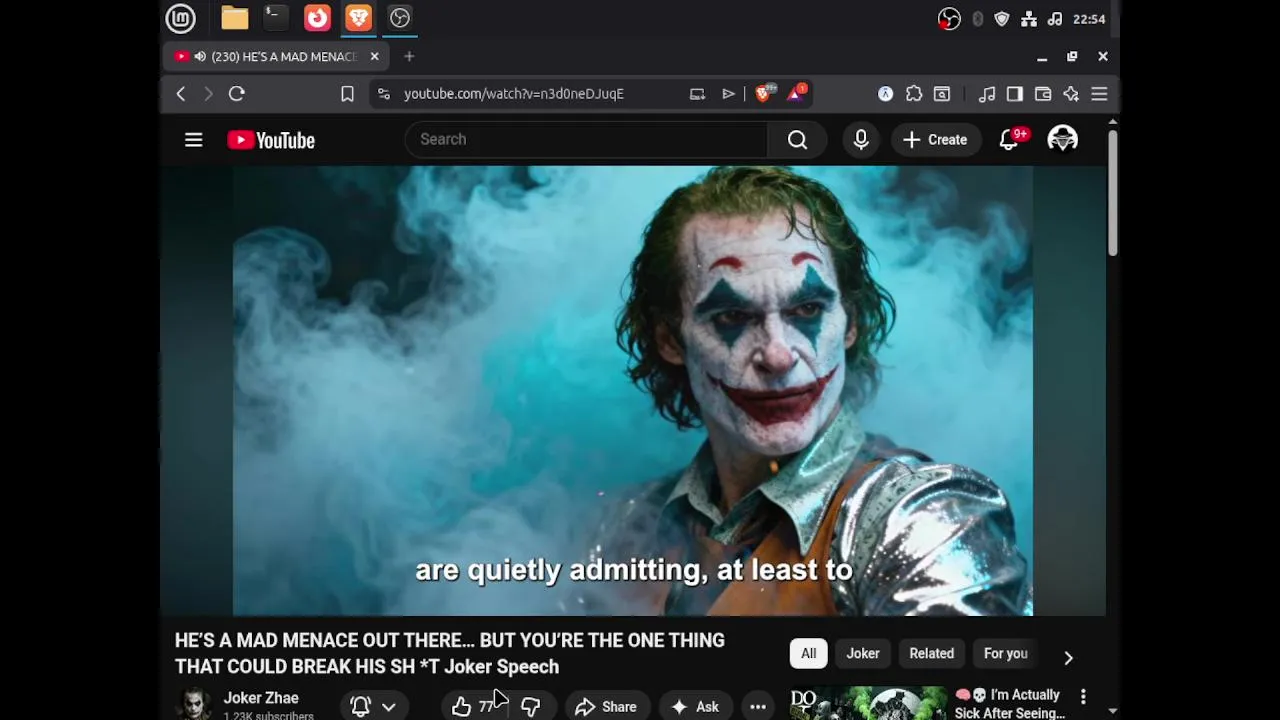The image size is (1280, 720).
Task: Switch to the HE'S A MAD MENACE tab
Action: pos(276,57)
